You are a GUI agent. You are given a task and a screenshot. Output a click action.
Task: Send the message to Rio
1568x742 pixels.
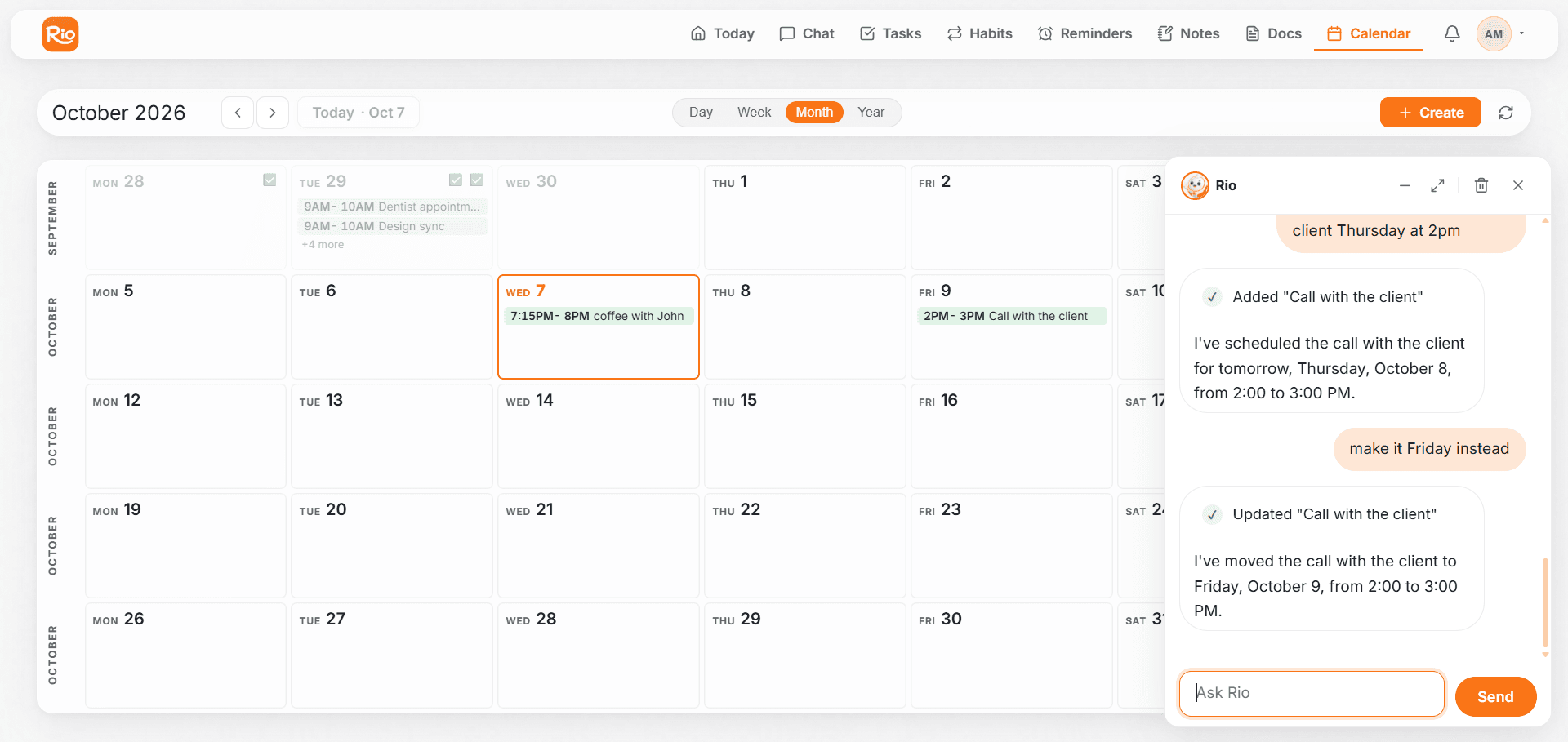(1495, 696)
